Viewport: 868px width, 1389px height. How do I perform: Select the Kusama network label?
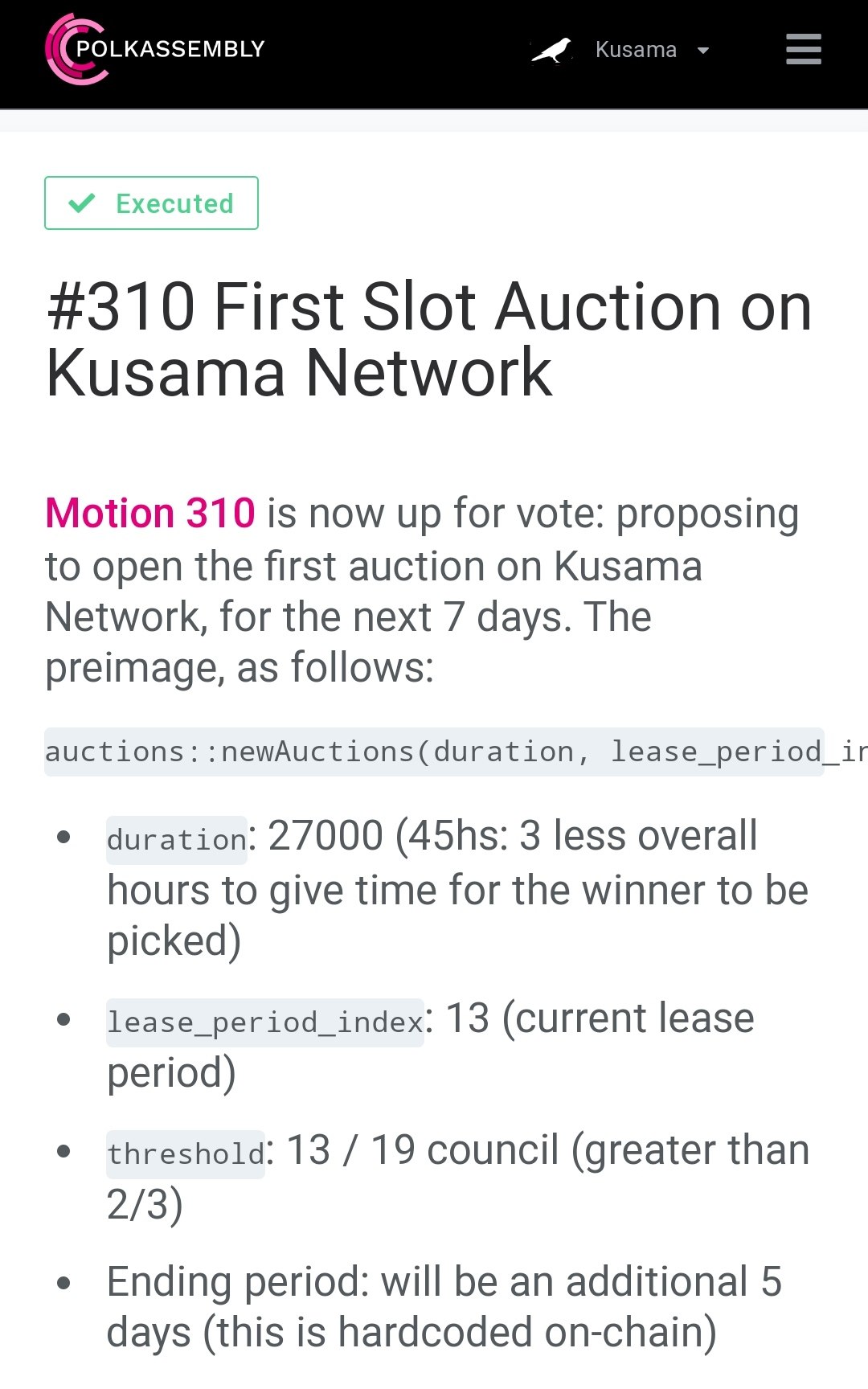click(x=636, y=50)
